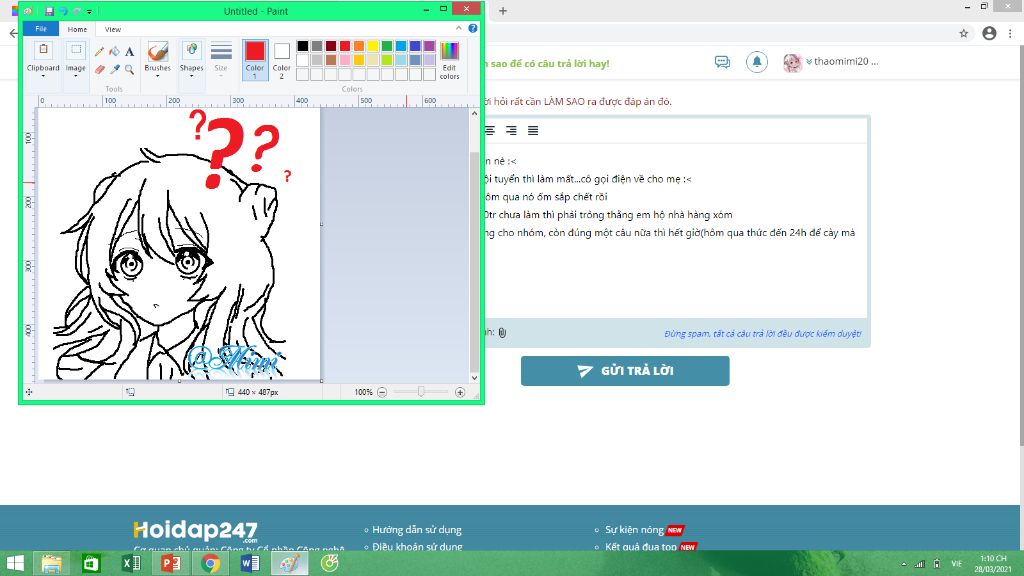Open Customize Quick Access Toolbar dropdown
The image size is (1024, 576).
click(89, 12)
